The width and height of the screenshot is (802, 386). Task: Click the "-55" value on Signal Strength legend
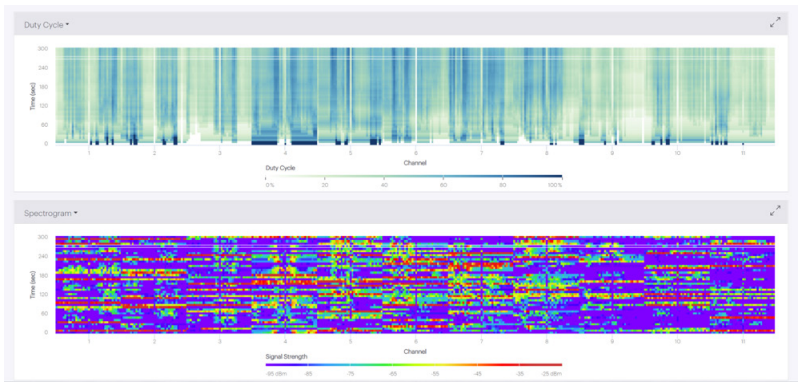(x=435, y=373)
